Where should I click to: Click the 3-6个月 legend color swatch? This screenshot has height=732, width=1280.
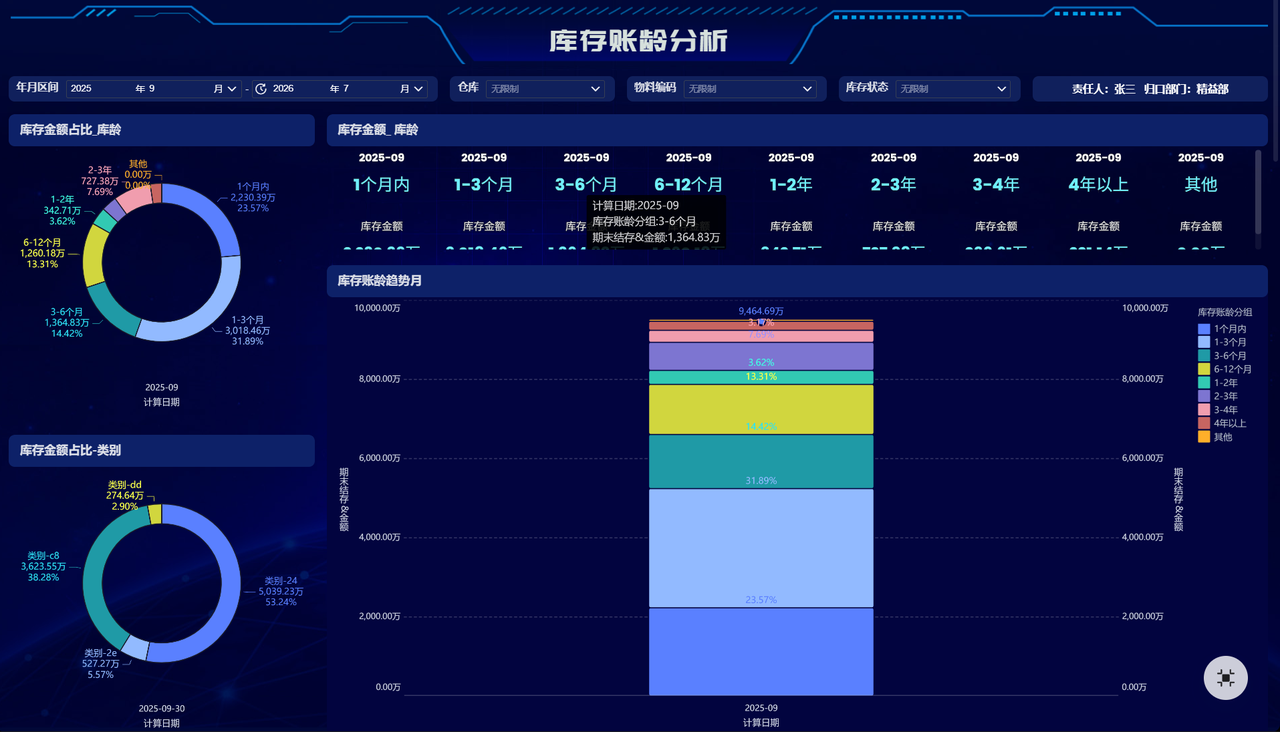tap(1204, 356)
